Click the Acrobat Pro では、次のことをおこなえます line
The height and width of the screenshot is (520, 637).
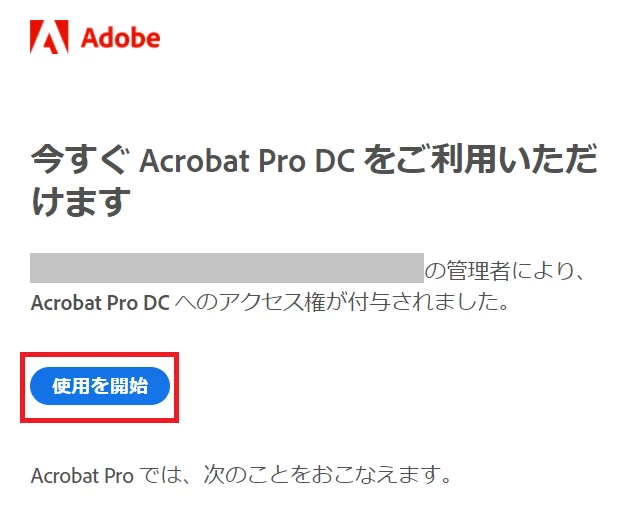241,474
